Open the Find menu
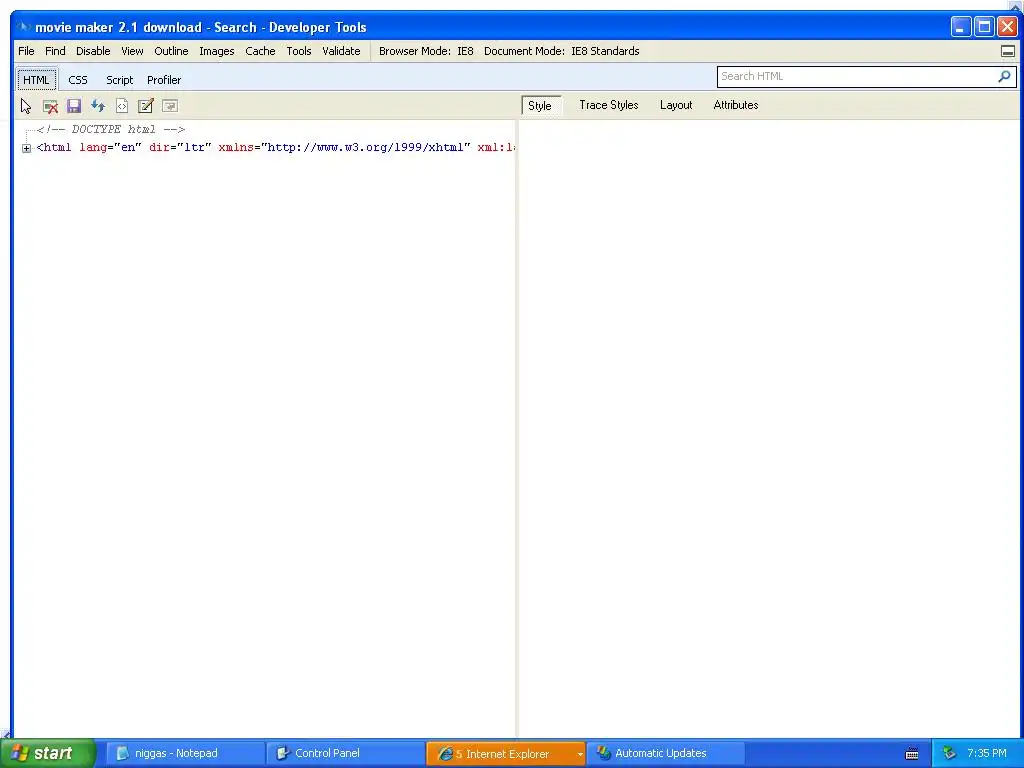The height and width of the screenshot is (768, 1024). tap(55, 51)
